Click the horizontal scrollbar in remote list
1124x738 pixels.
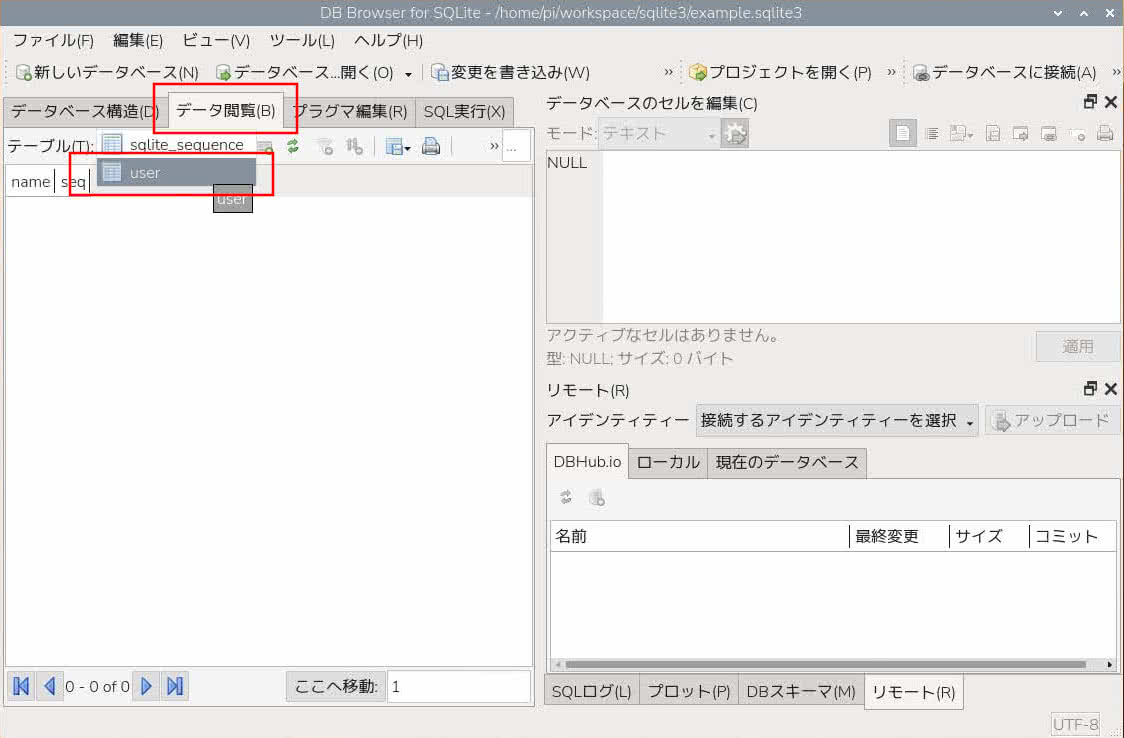832,665
